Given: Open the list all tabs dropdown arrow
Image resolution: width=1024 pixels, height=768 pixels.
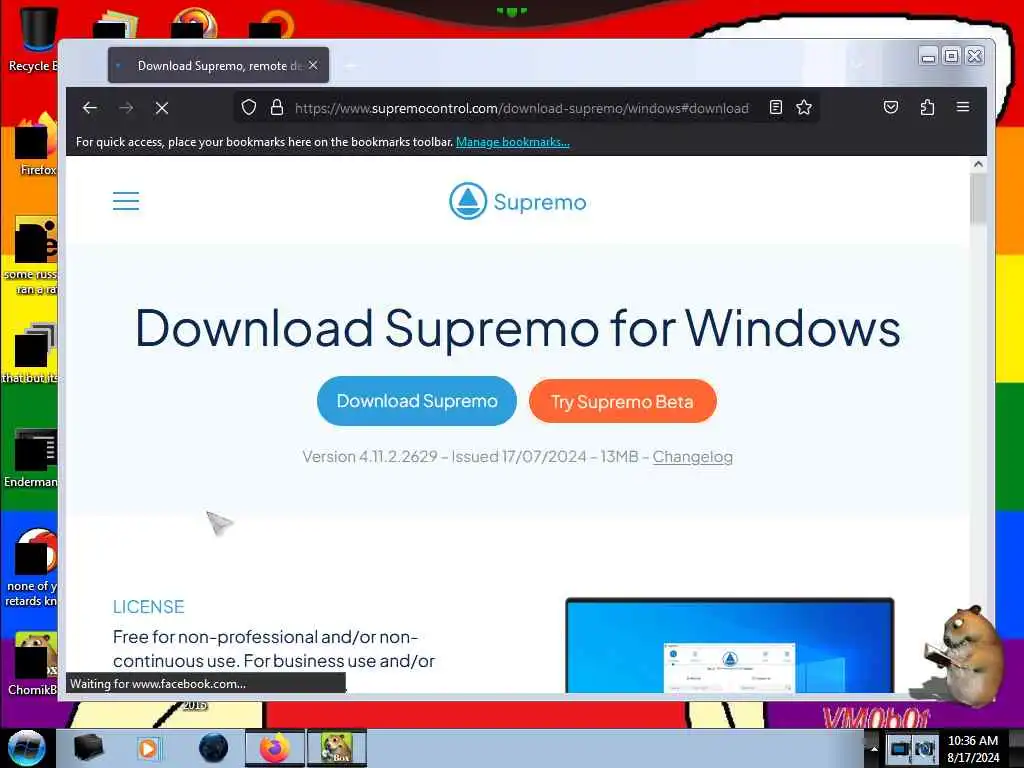Looking at the screenshot, I should pyautogui.click(x=857, y=65).
